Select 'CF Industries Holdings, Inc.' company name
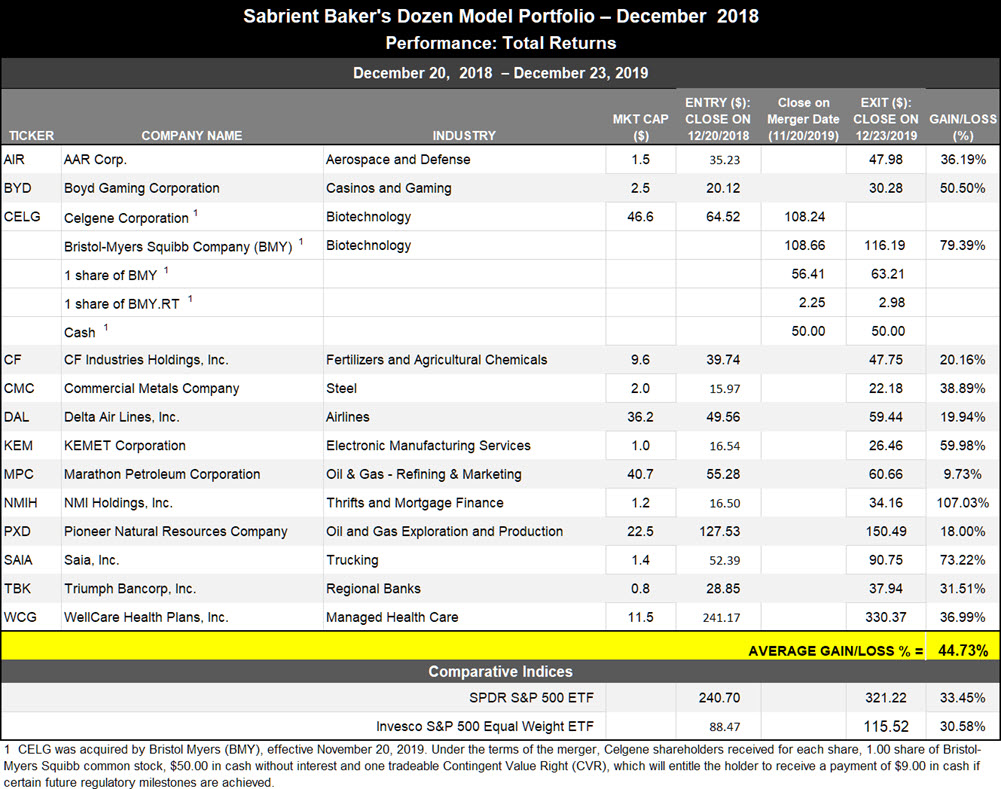Viewport: 1001px width, 789px height. (146, 360)
